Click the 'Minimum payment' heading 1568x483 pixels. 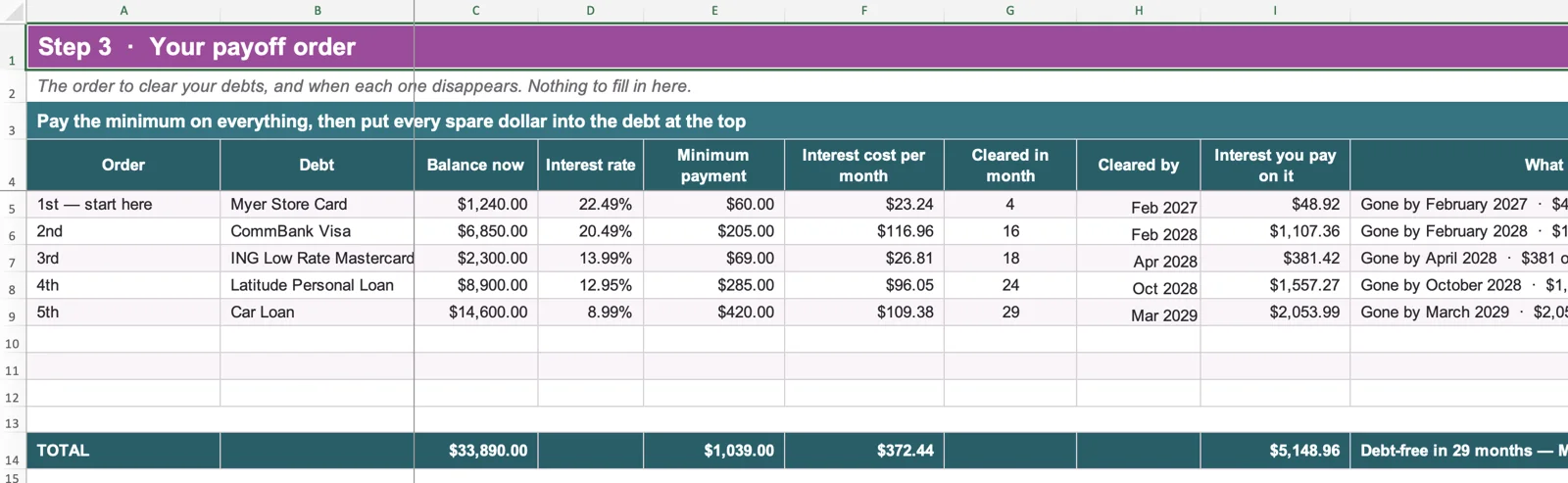click(x=714, y=165)
